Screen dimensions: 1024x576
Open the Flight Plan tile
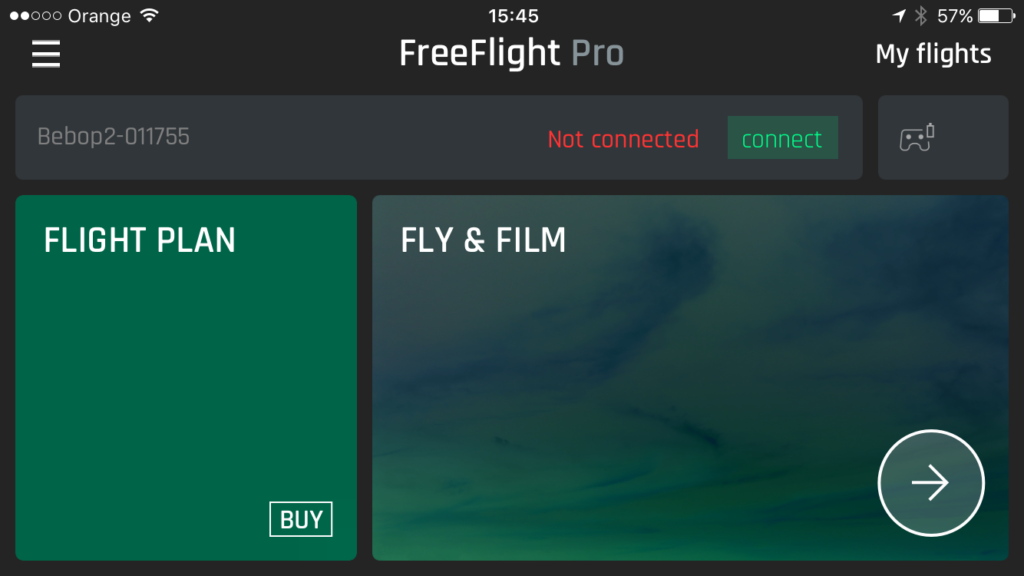click(x=186, y=377)
